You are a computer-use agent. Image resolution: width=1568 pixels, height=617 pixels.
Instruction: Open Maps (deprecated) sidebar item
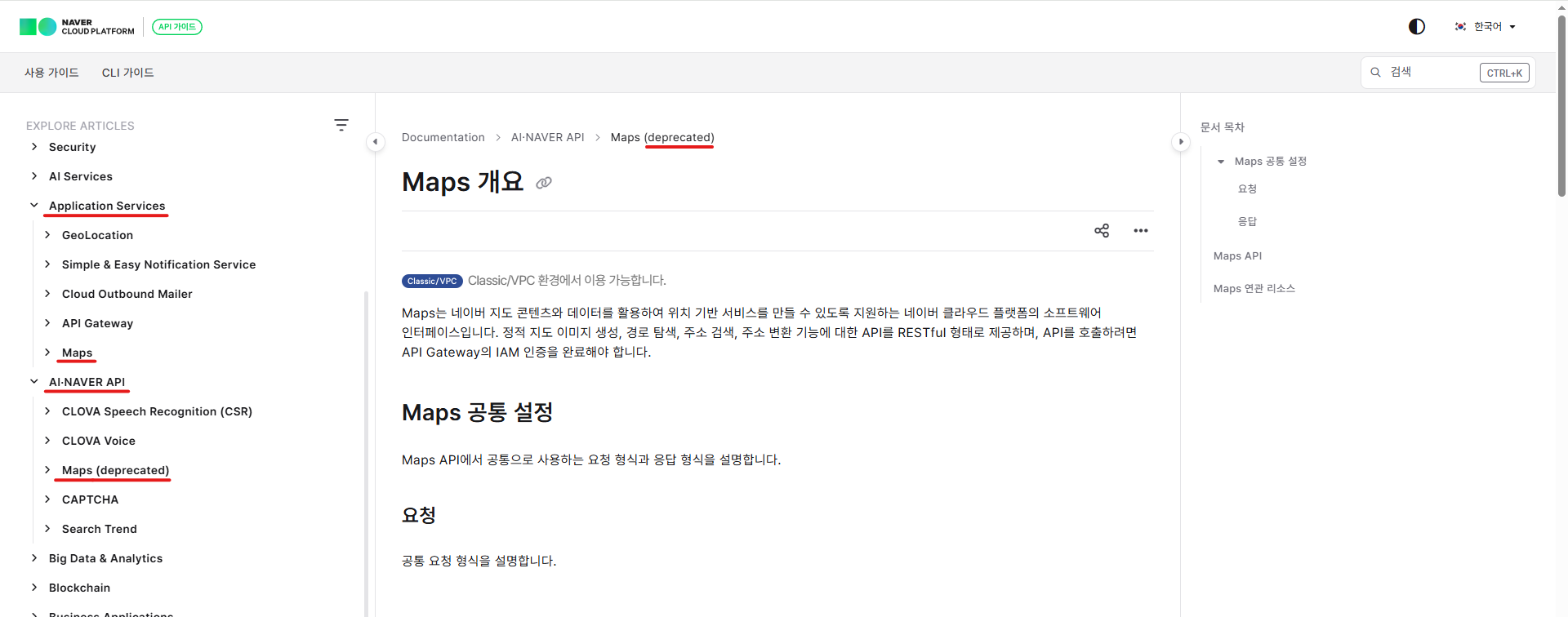pyautogui.click(x=116, y=470)
